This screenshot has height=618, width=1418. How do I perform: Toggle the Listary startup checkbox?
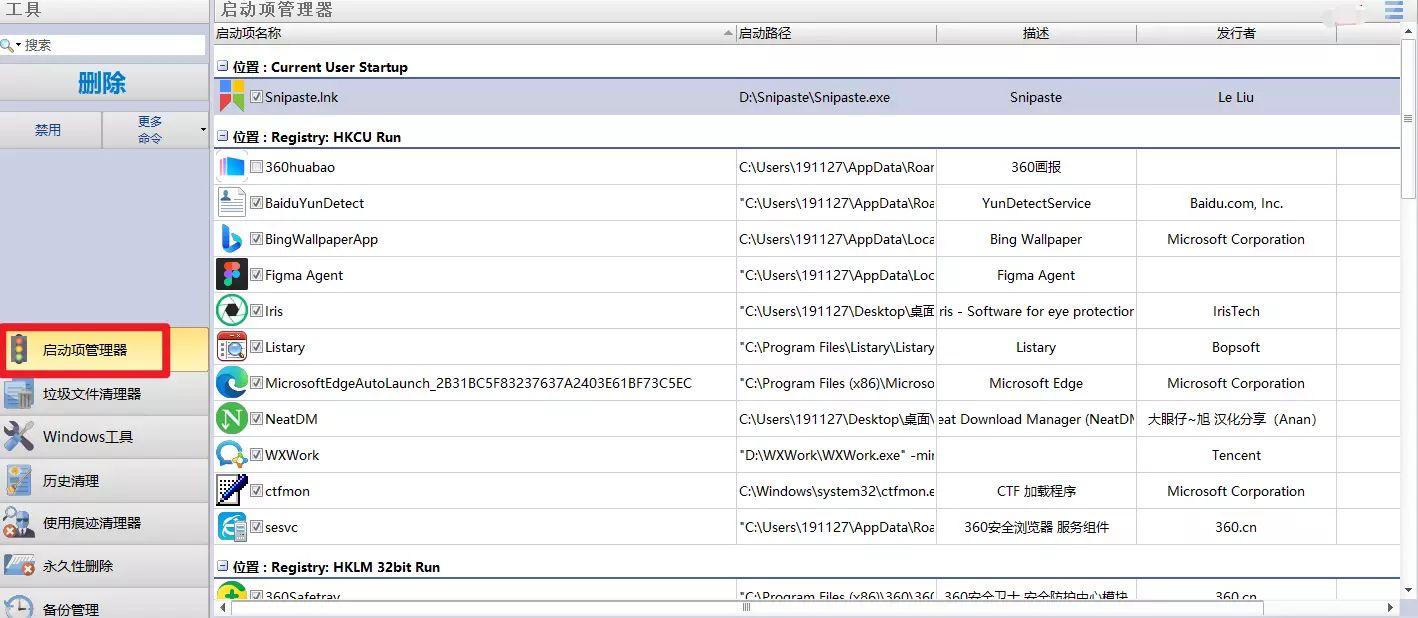(x=257, y=347)
